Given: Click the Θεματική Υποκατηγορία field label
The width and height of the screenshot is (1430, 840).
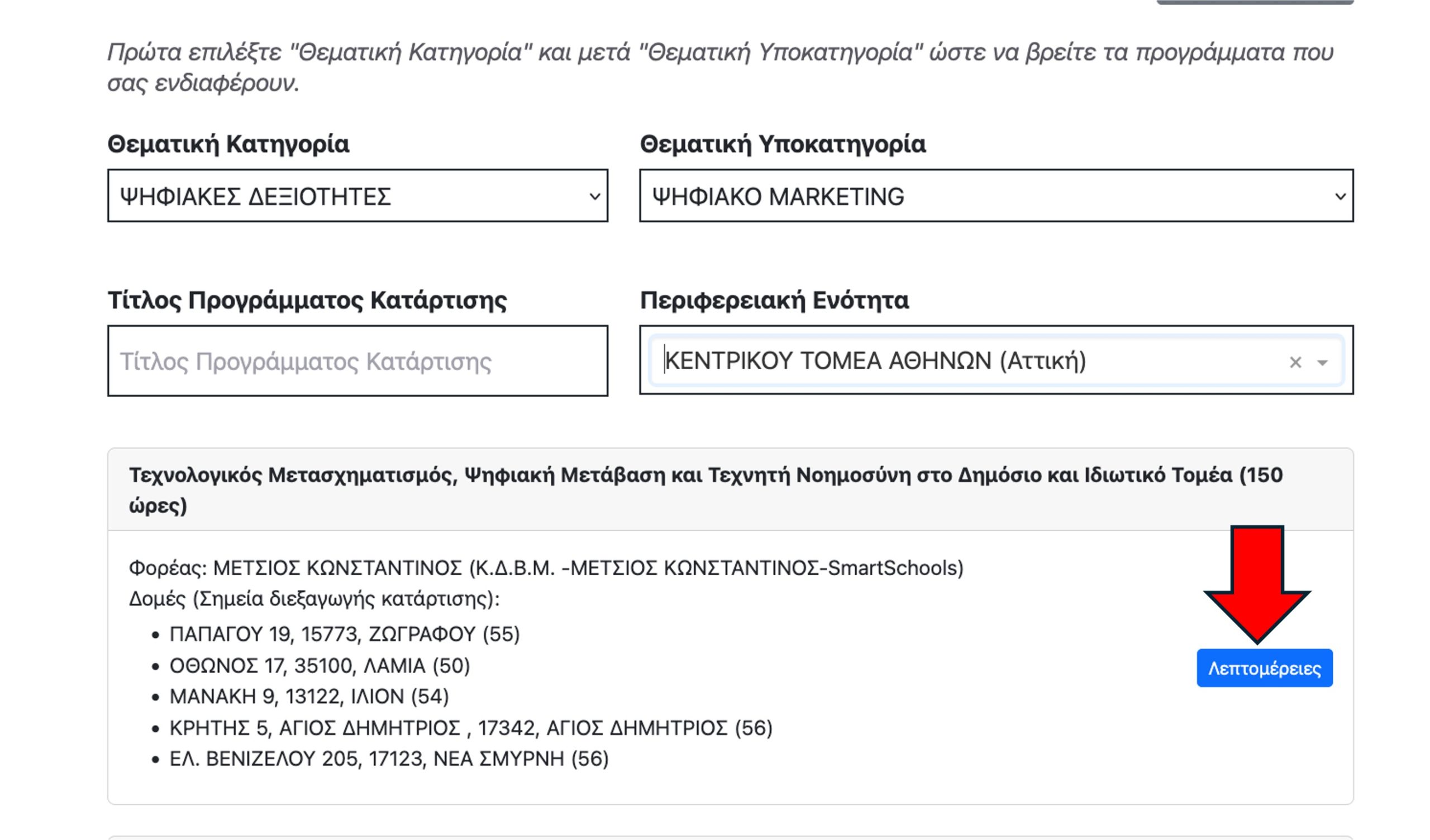Looking at the screenshot, I should 783,144.
